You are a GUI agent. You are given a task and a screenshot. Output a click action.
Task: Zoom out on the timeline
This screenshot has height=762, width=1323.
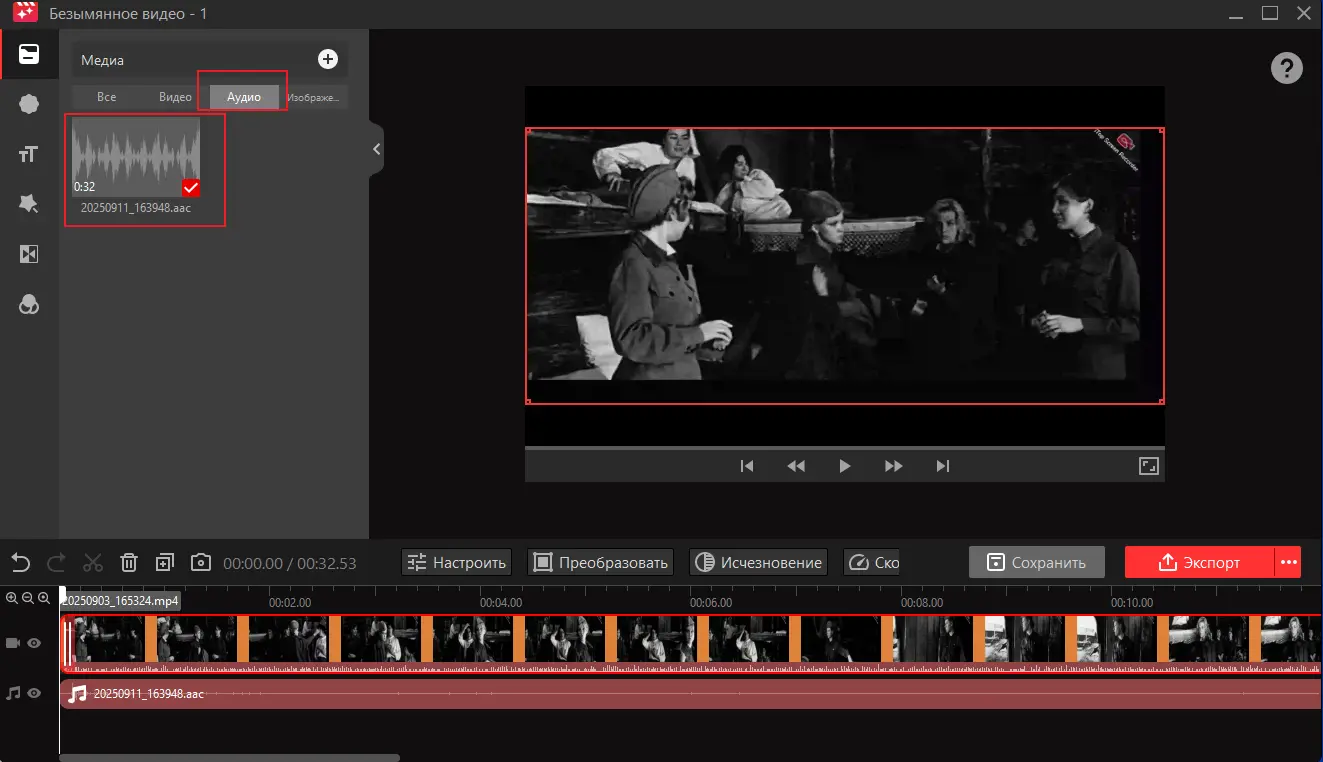point(29,598)
